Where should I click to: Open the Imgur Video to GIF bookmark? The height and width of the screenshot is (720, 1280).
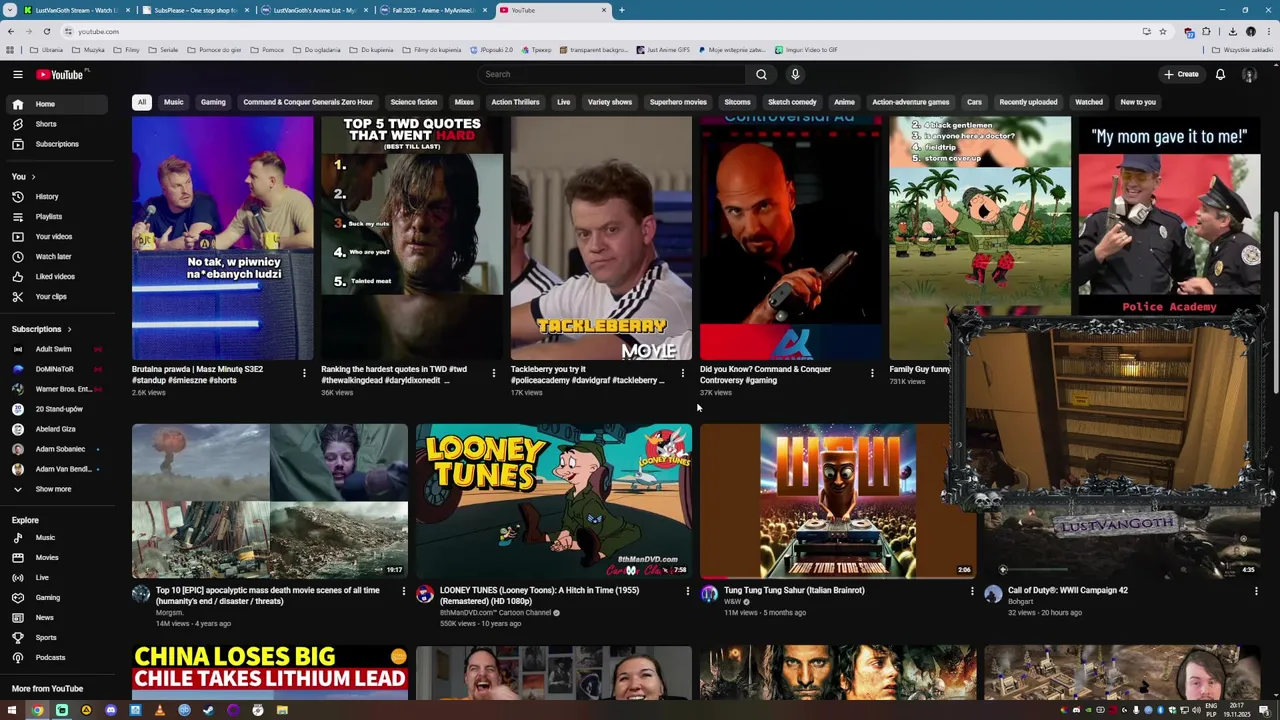(805, 49)
